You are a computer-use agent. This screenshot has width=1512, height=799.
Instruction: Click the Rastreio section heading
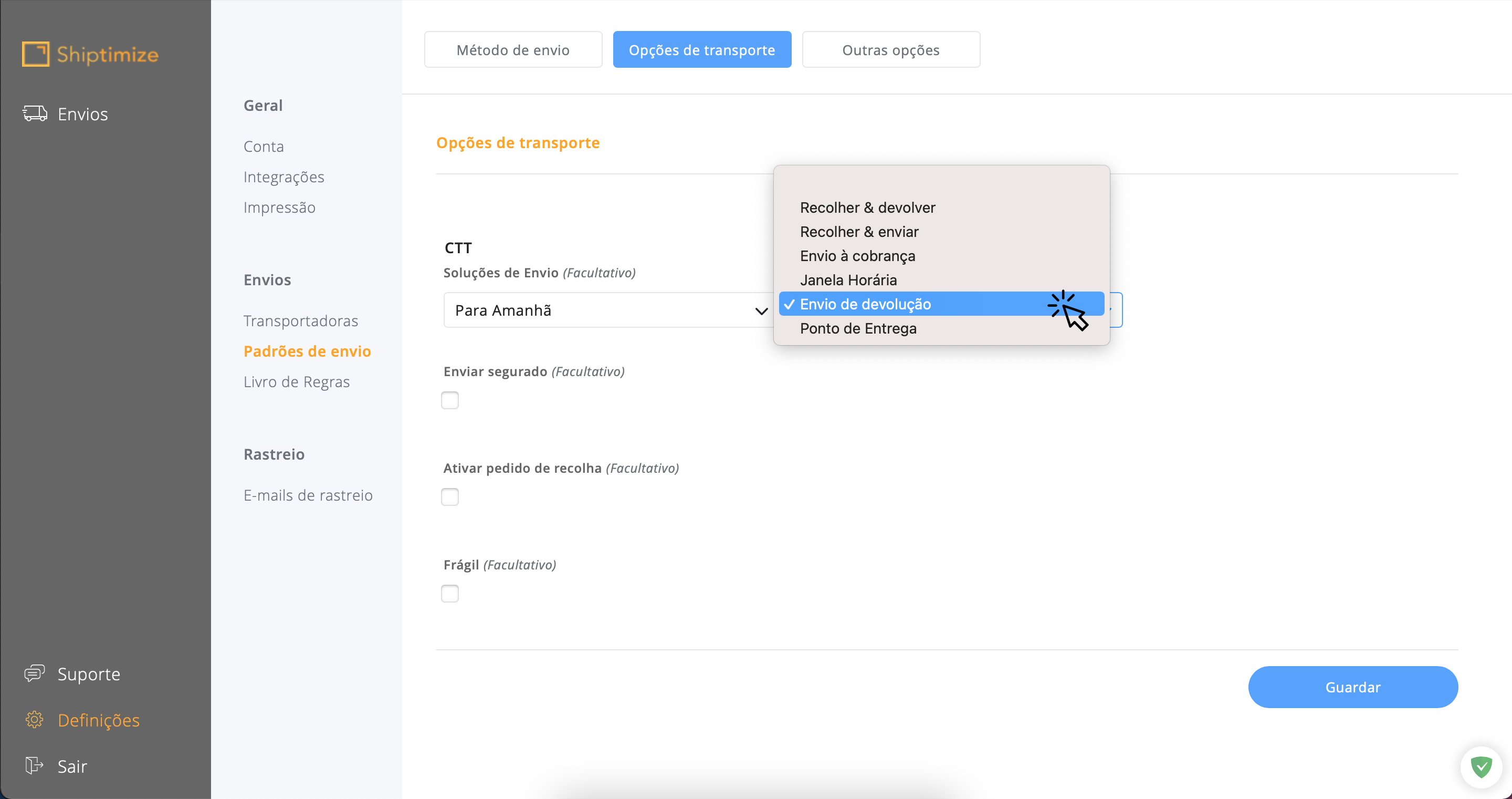(x=274, y=454)
